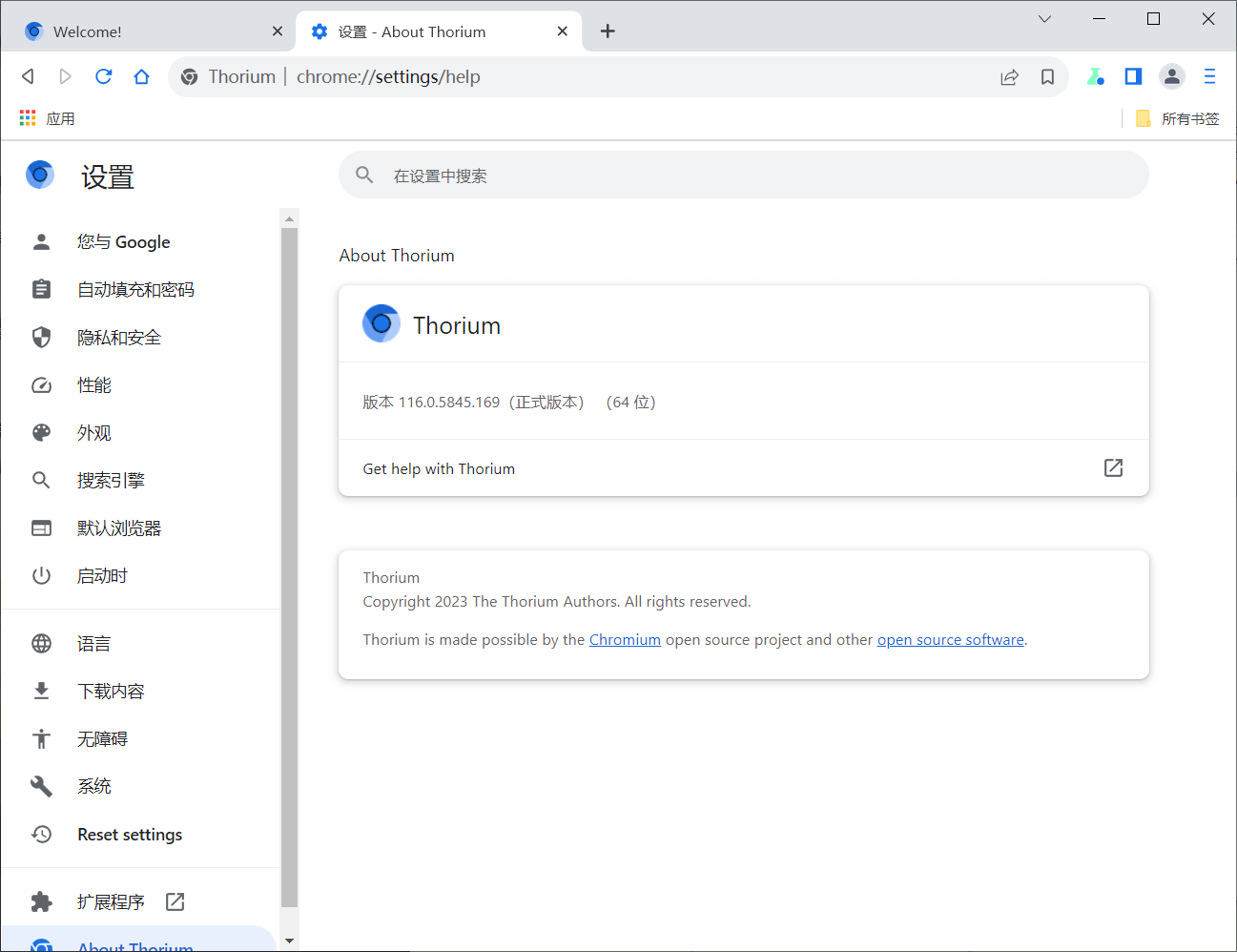Image resolution: width=1237 pixels, height=952 pixels.
Task: Open 语言 settings section
Action: [139, 644]
